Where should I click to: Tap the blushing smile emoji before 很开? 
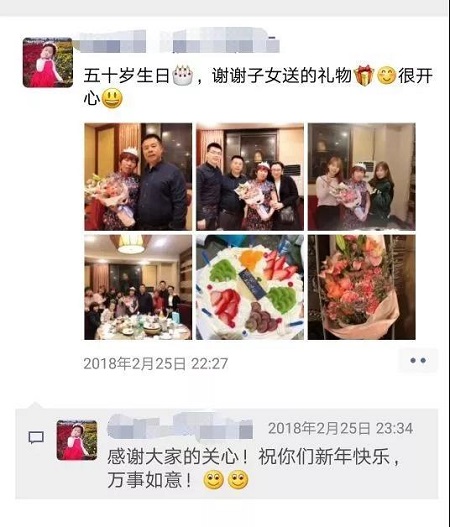[386, 76]
